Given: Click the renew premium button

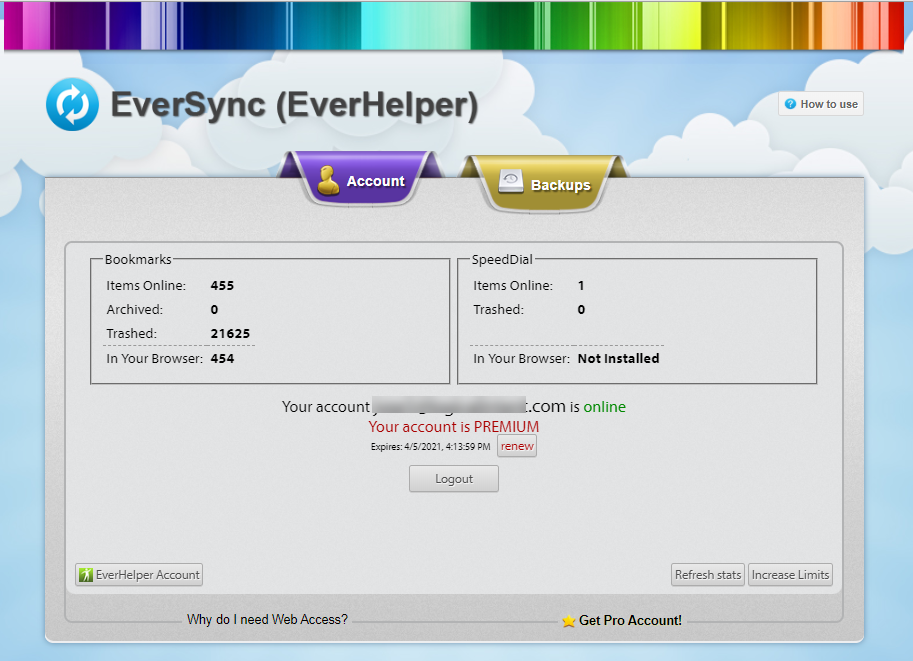Looking at the screenshot, I should click(517, 446).
